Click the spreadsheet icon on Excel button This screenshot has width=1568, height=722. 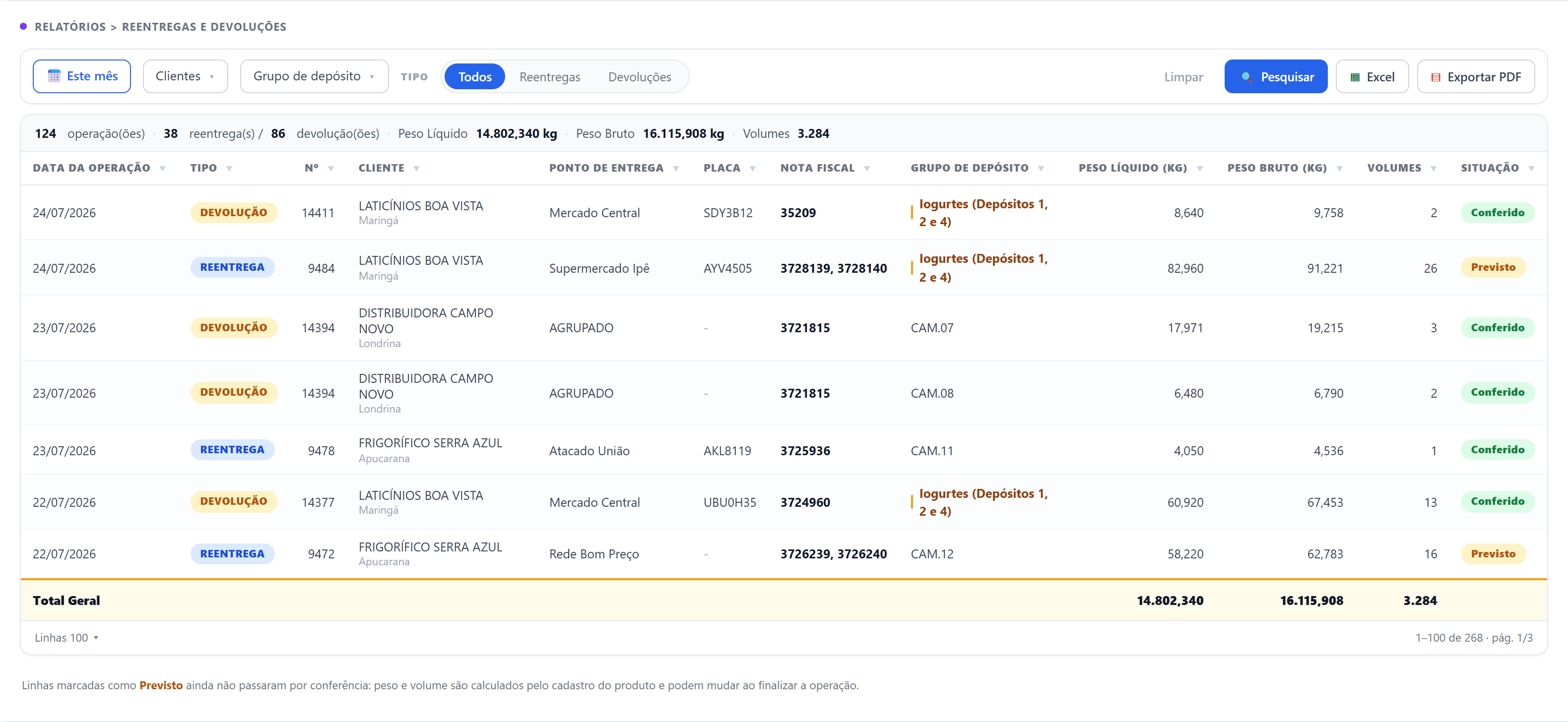(x=1355, y=77)
